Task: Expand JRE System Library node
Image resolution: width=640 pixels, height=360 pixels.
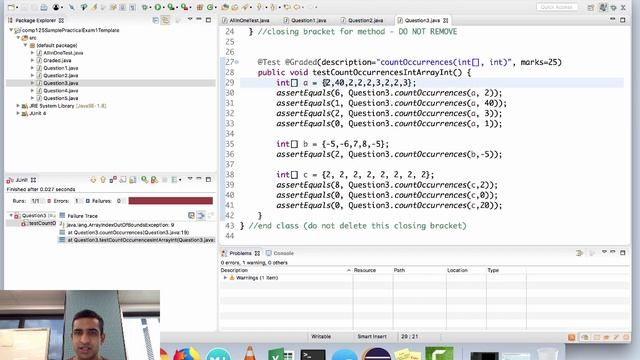Action: coord(18,106)
